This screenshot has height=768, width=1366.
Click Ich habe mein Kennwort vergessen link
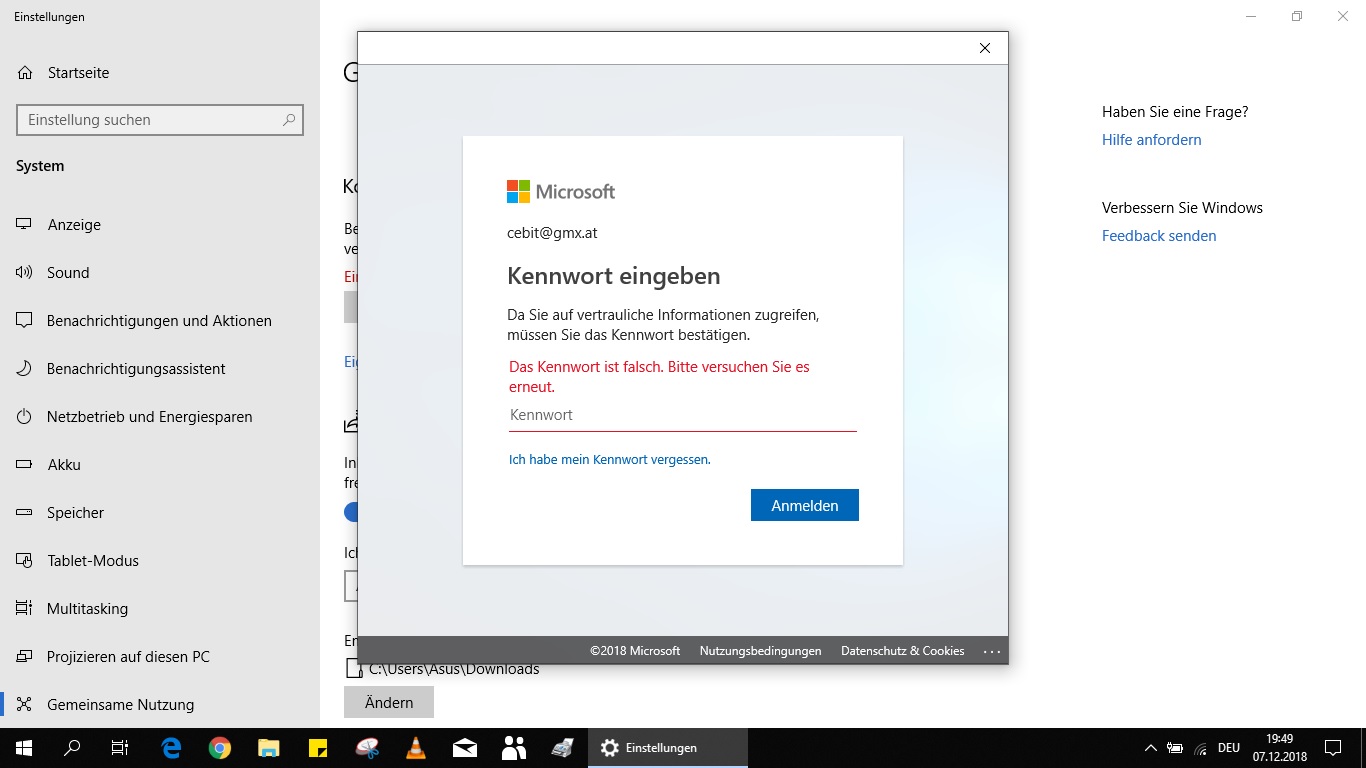610,460
